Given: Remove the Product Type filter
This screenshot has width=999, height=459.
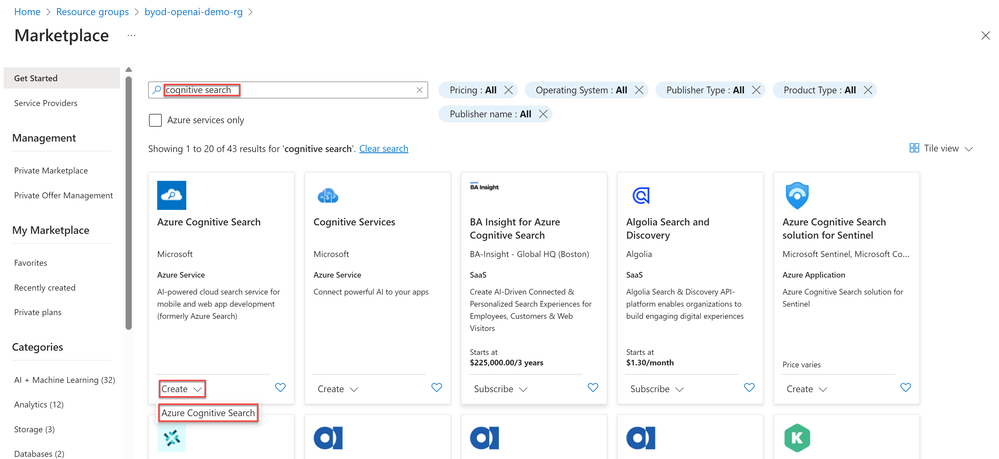Looking at the screenshot, I should click(x=868, y=90).
